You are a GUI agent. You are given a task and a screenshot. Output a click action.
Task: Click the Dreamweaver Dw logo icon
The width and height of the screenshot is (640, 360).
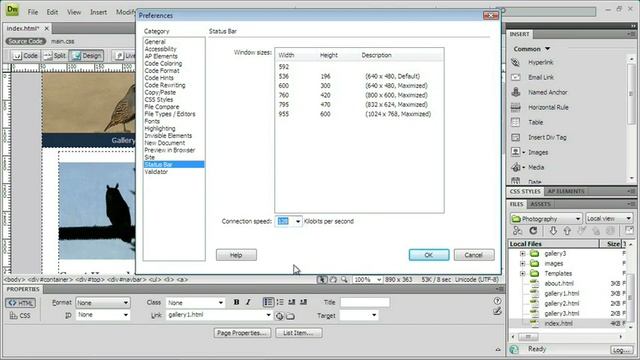[12, 10]
